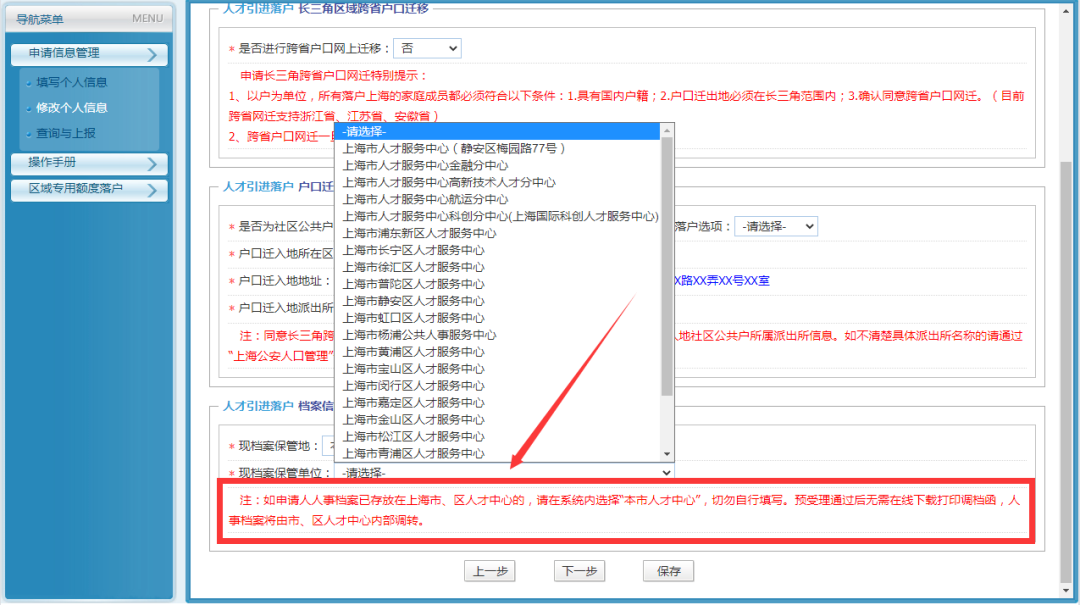The width and height of the screenshot is (1080, 605).
Task: Open 填写个人信息 in sidebar
Action: 71,83
